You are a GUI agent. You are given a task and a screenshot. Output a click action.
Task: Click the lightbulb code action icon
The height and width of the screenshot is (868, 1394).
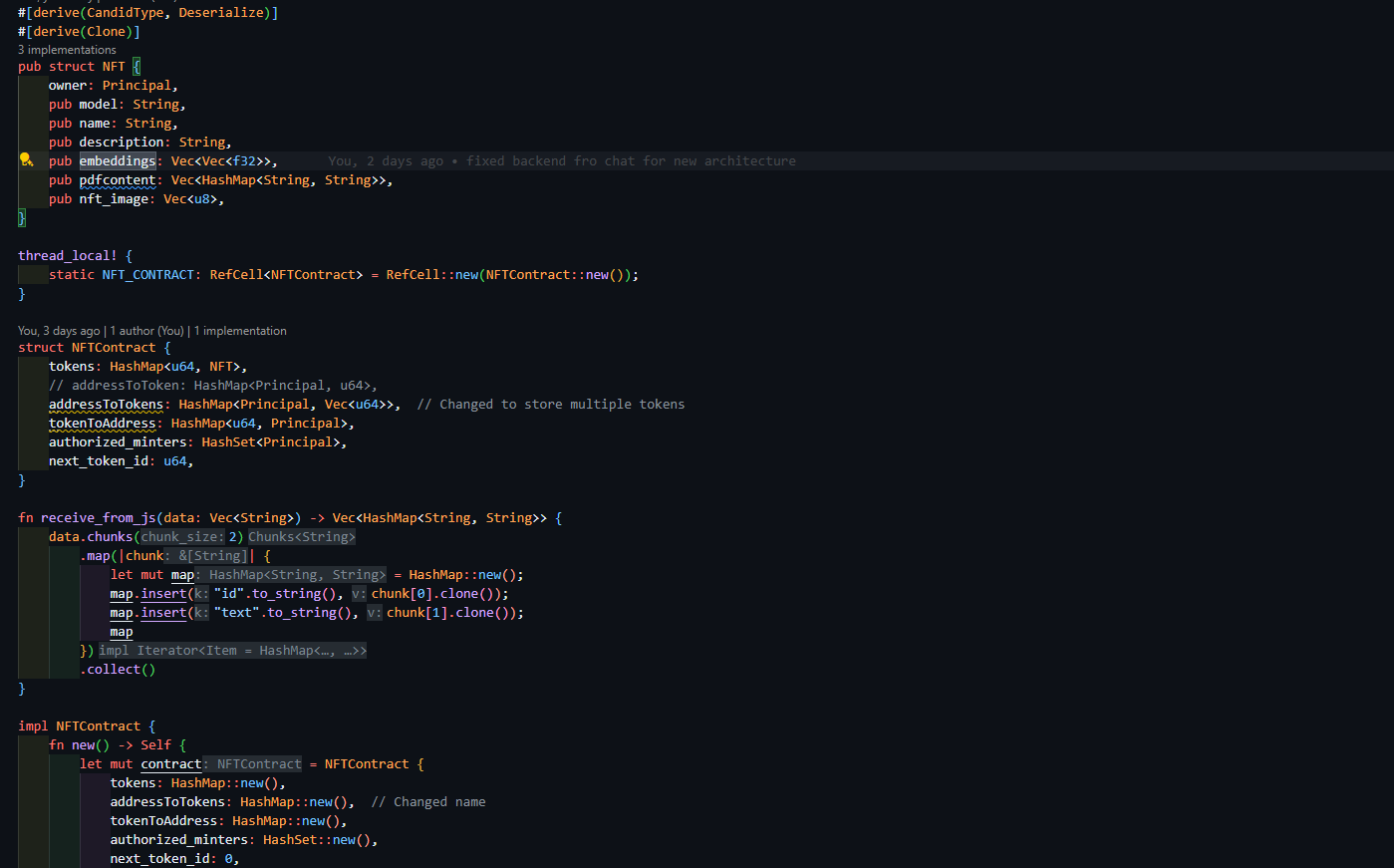[x=26, y=160]
